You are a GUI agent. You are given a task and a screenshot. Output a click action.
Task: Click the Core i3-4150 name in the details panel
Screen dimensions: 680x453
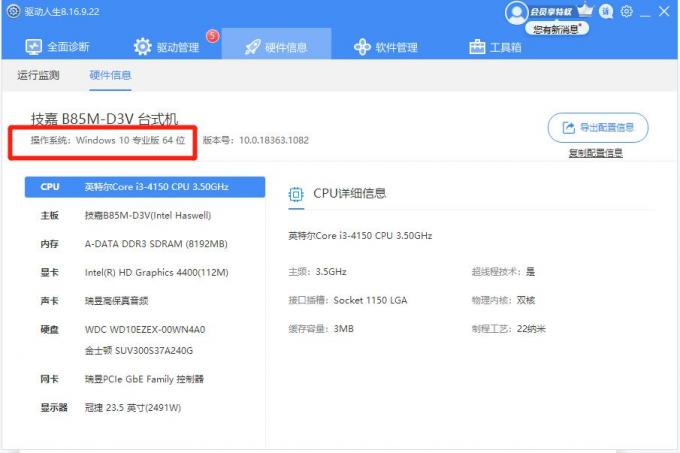pyautogui.click(x=360, y=236)
